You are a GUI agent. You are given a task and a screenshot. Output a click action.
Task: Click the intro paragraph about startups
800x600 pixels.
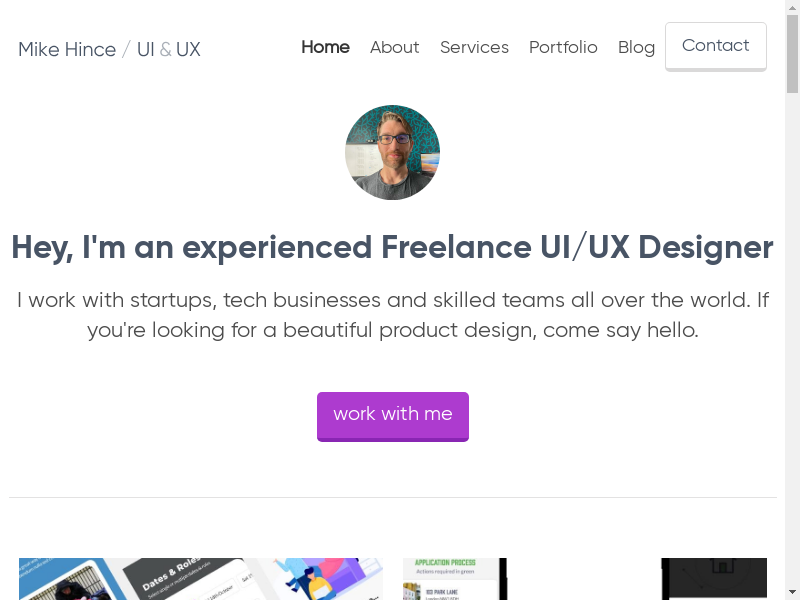point(392,314)
